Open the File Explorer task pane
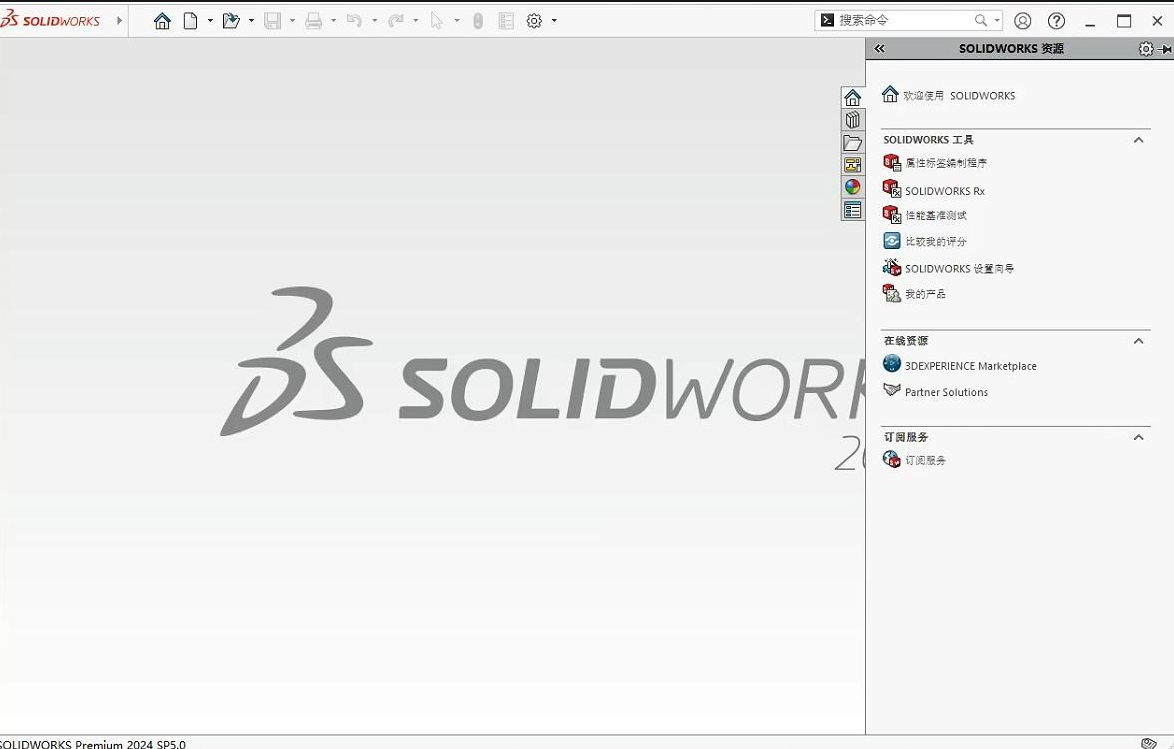1174x749 pixels. 852,142
